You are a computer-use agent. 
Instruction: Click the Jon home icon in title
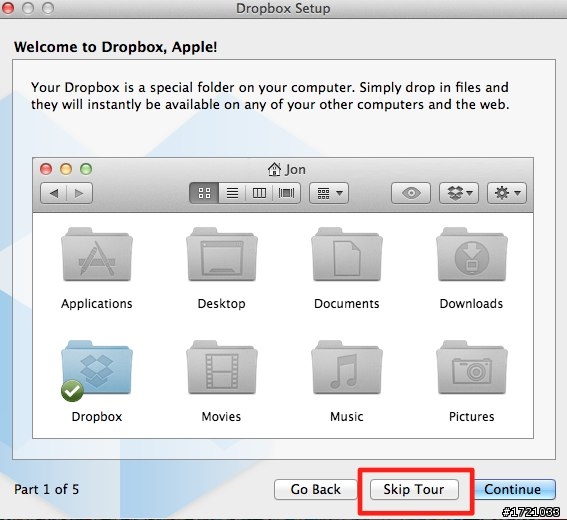click(x=274, y=169)
